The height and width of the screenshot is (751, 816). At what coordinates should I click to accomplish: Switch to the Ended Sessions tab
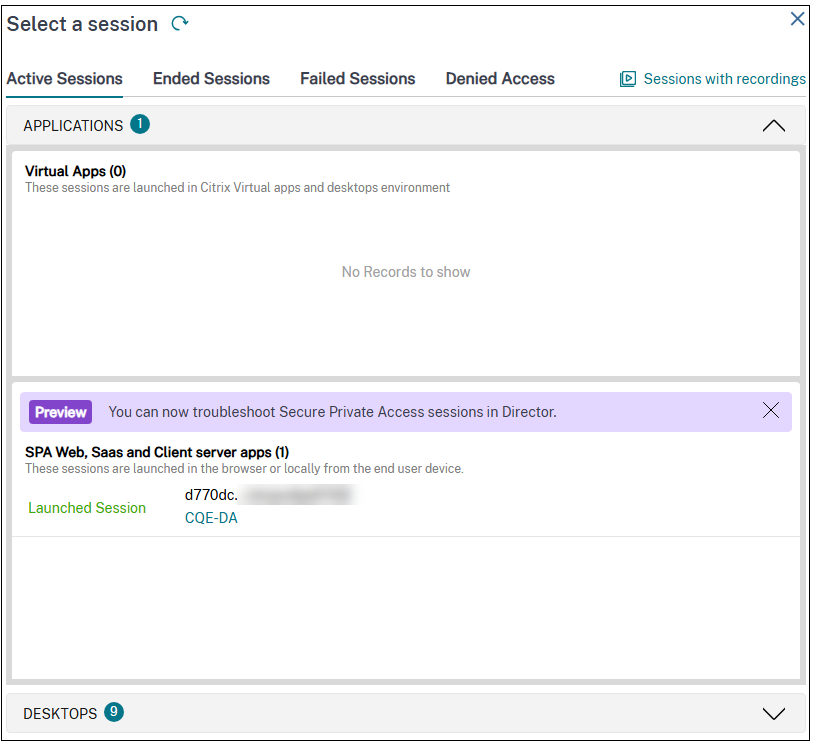211,79
